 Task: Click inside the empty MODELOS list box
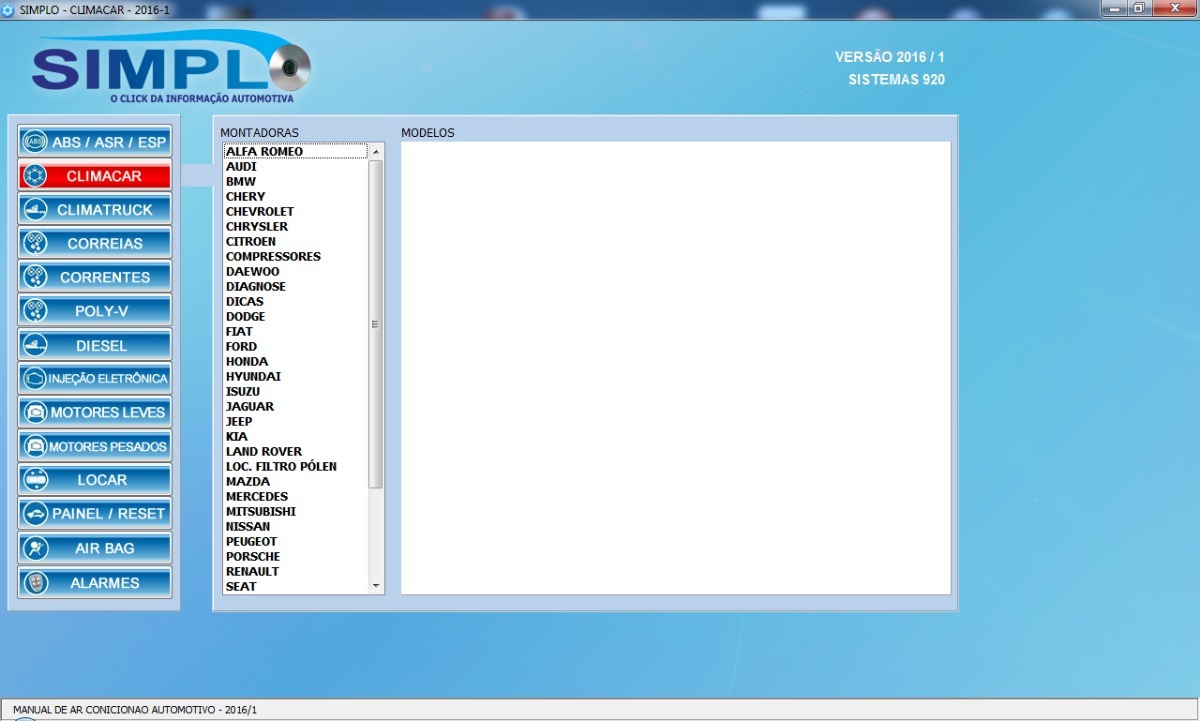(x=675, y=368)
